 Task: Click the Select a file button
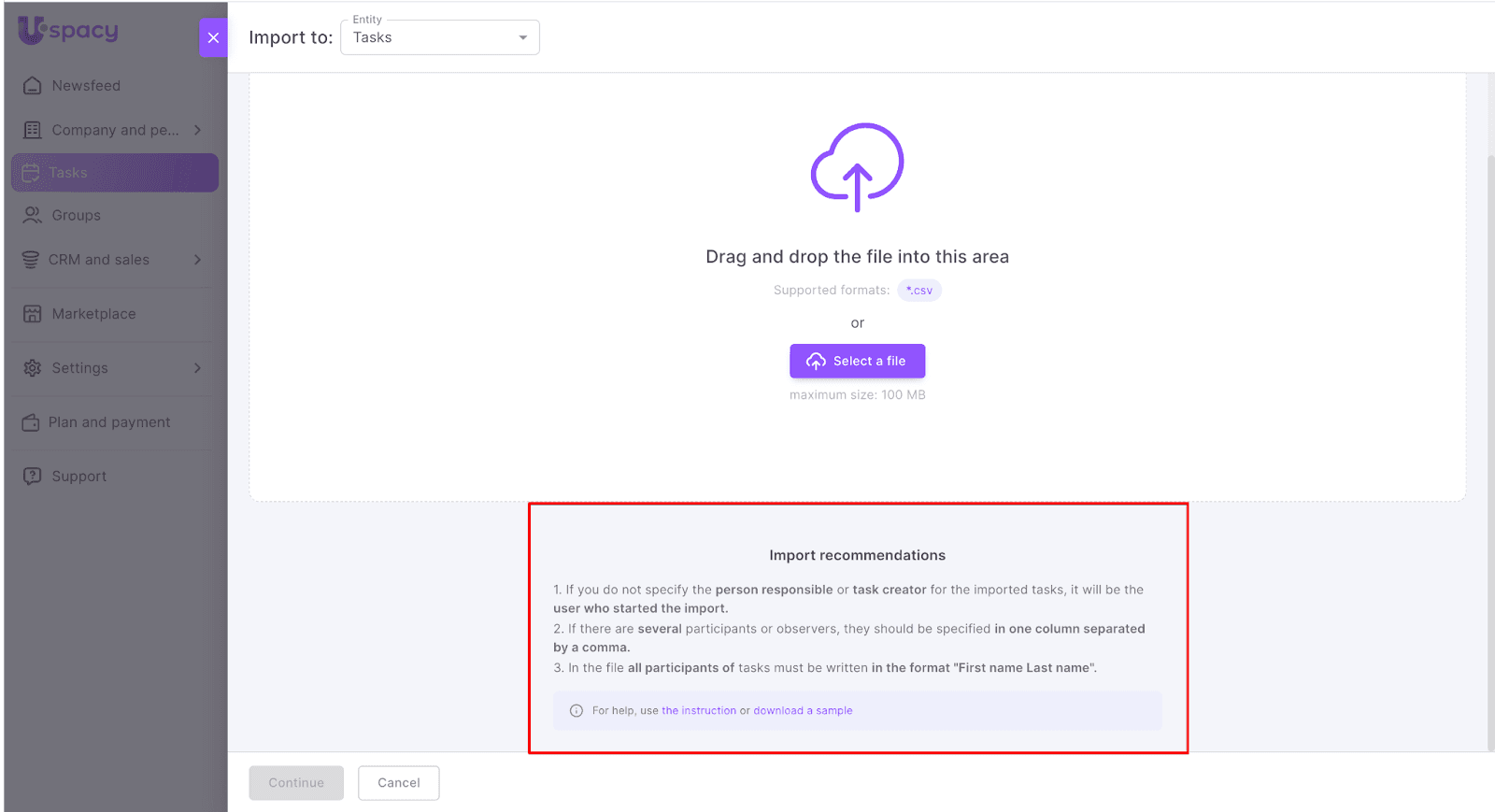point(857,362)
